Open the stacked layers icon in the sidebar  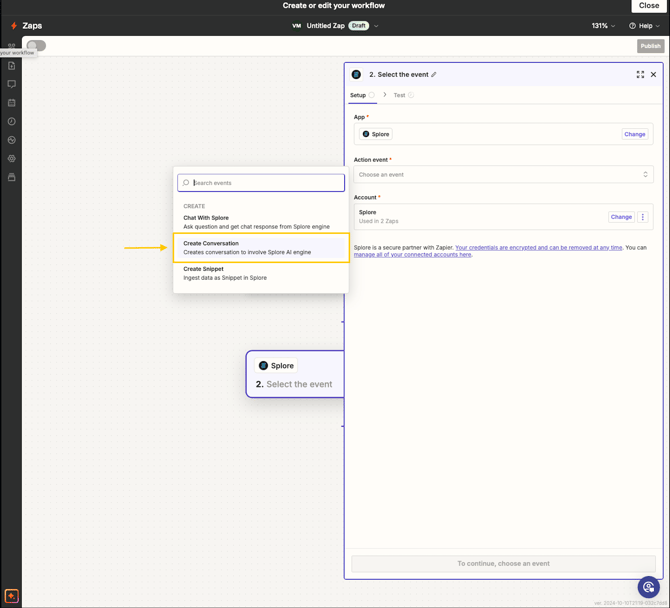[12, 177]
